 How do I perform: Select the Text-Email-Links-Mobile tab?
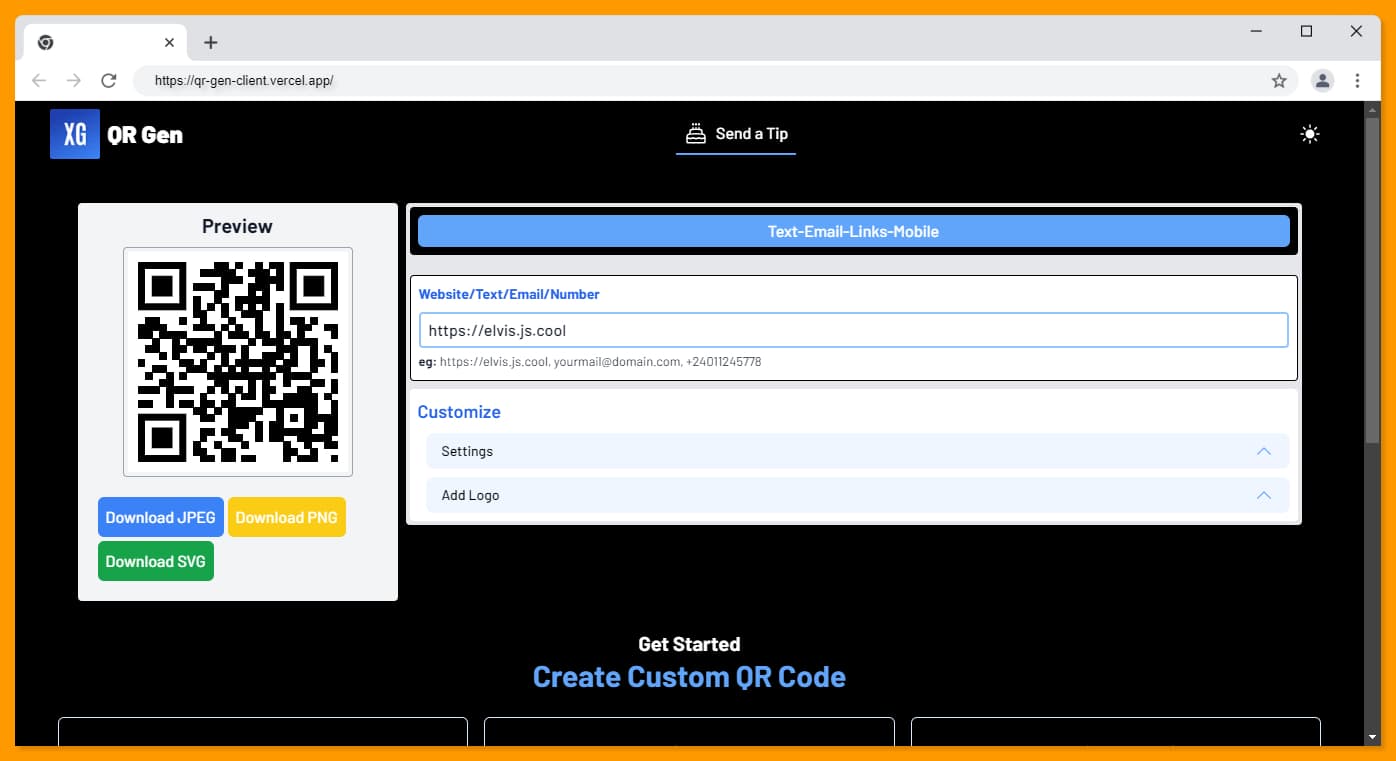pyautogui.click(x=853, y=231)
